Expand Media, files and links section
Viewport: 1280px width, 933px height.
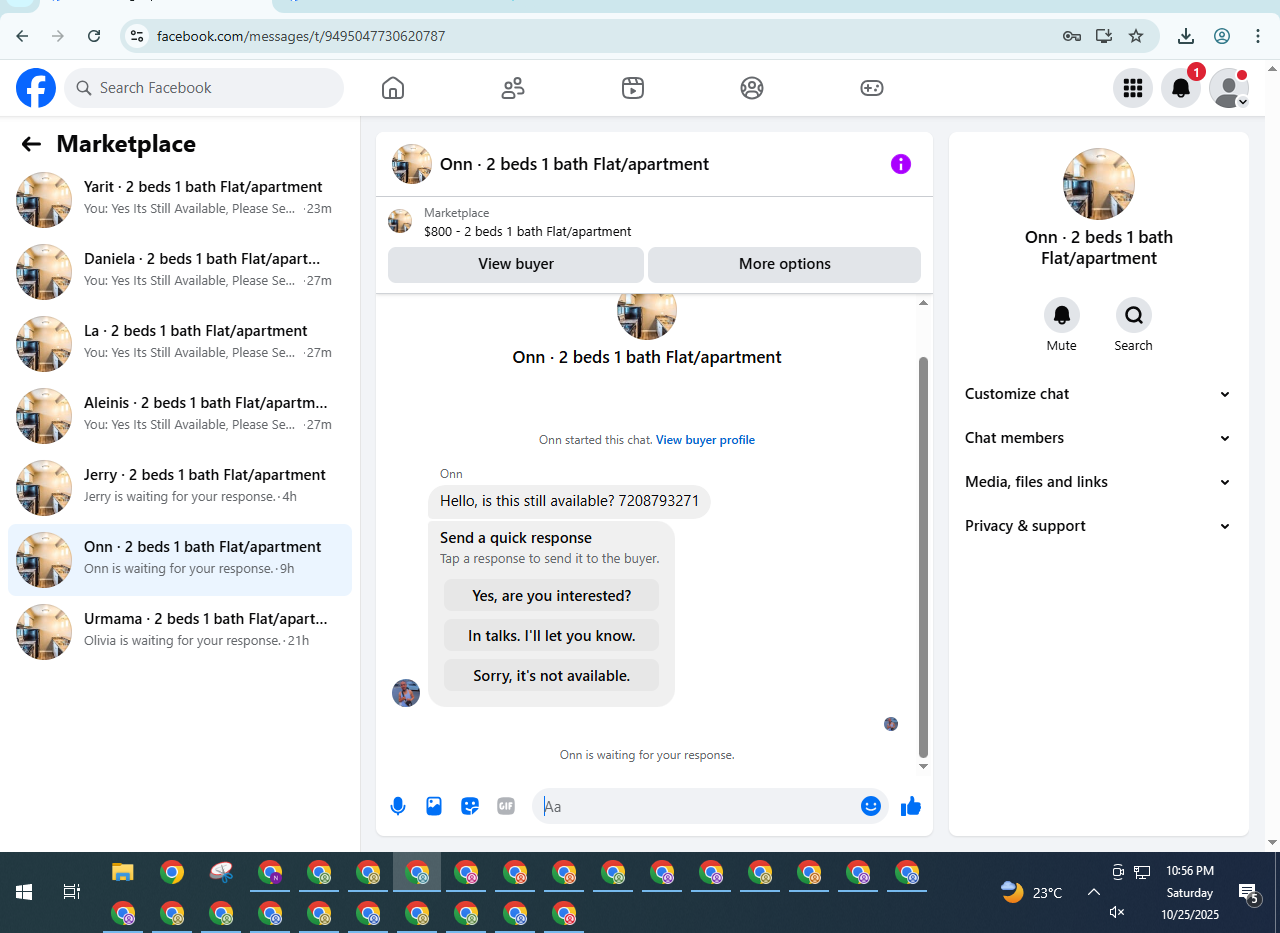1098,482
